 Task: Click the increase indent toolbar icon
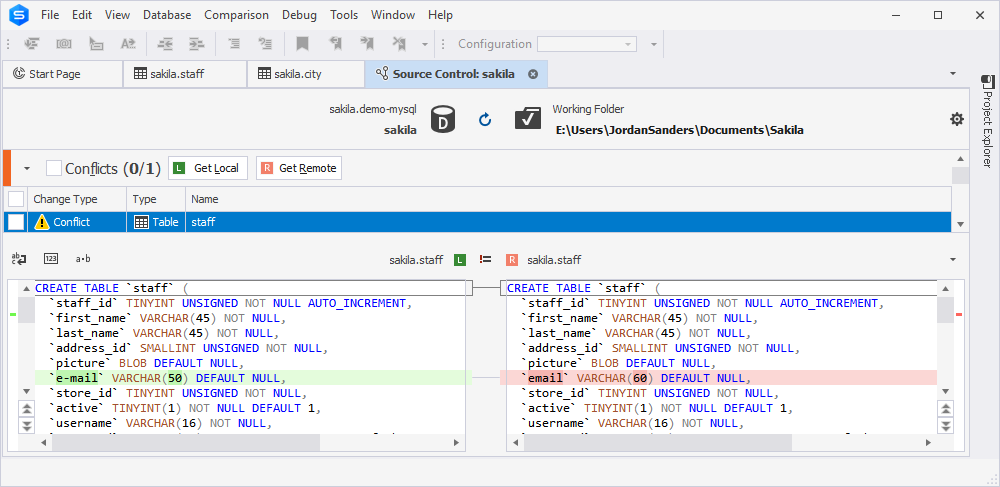pyautogui.click(x=196, y=43)
